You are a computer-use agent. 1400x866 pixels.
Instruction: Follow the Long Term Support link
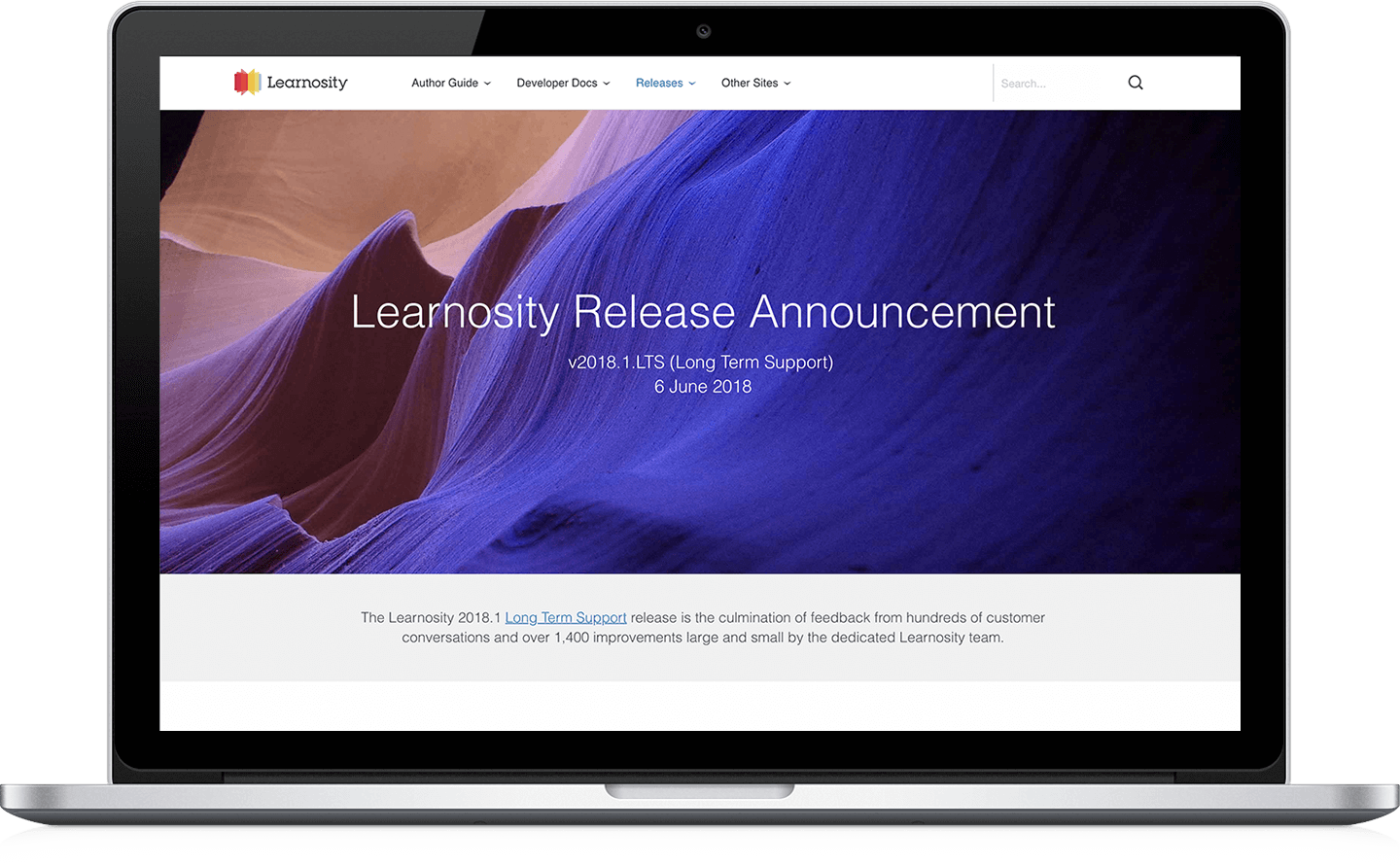566,617
